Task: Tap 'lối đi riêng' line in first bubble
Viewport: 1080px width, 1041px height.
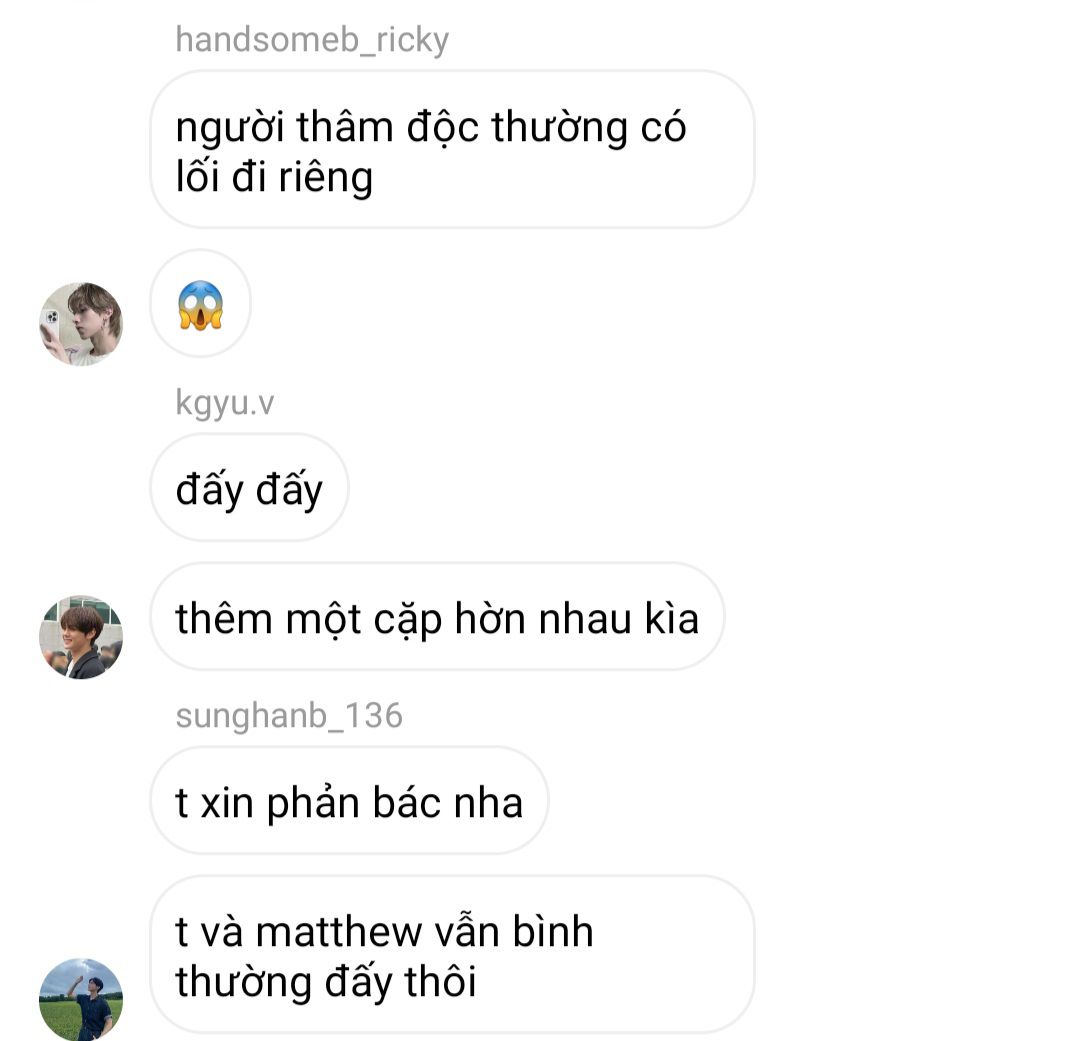Action: pyautogui.click(x=274, y=178)
